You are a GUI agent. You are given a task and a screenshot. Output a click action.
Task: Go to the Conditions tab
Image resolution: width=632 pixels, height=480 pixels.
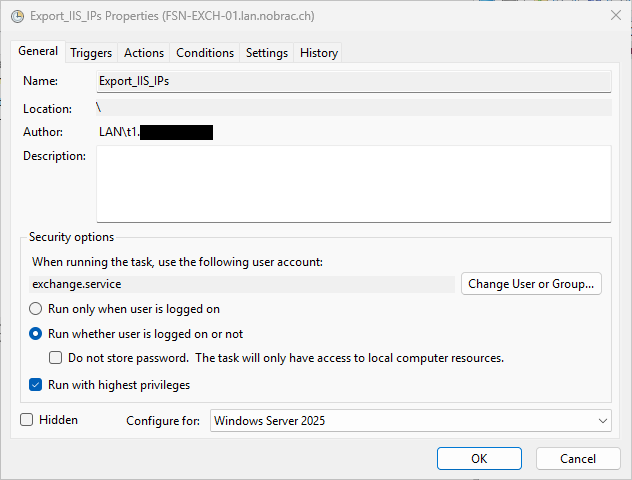click(x=205, y=53)
